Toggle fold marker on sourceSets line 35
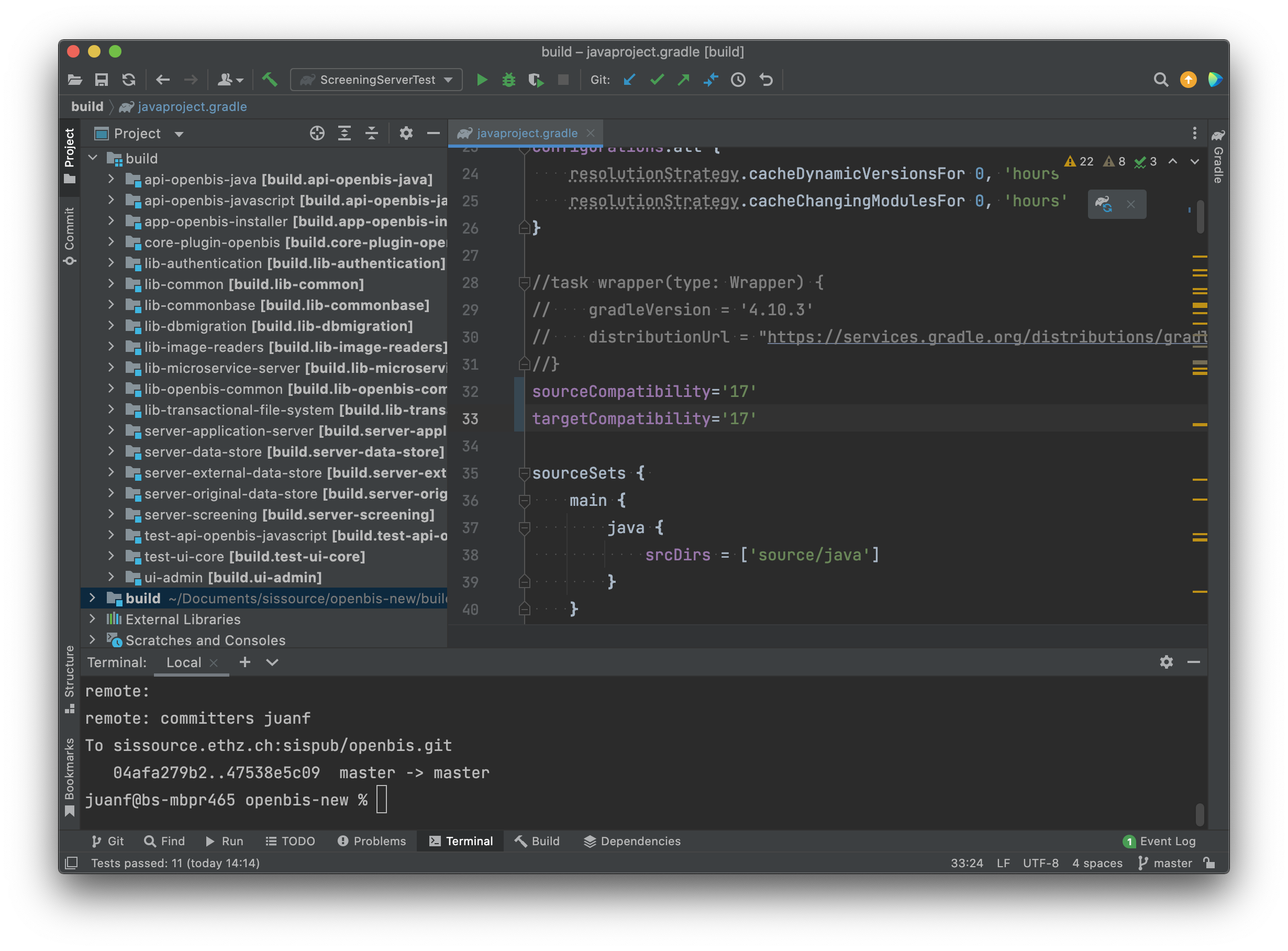The height and width of the screenshot is (951, 1288). coord(524,474)
